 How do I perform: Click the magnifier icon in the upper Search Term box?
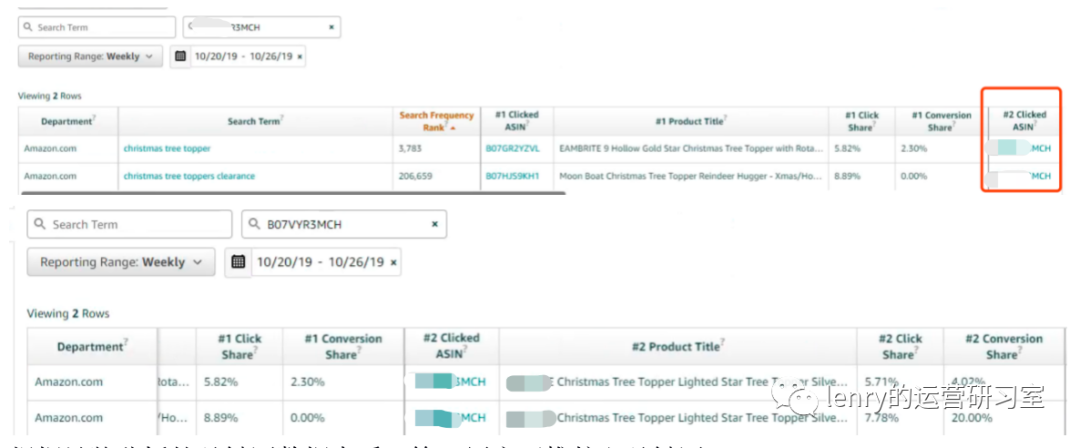pyautogui.click(x=27, y=28)
